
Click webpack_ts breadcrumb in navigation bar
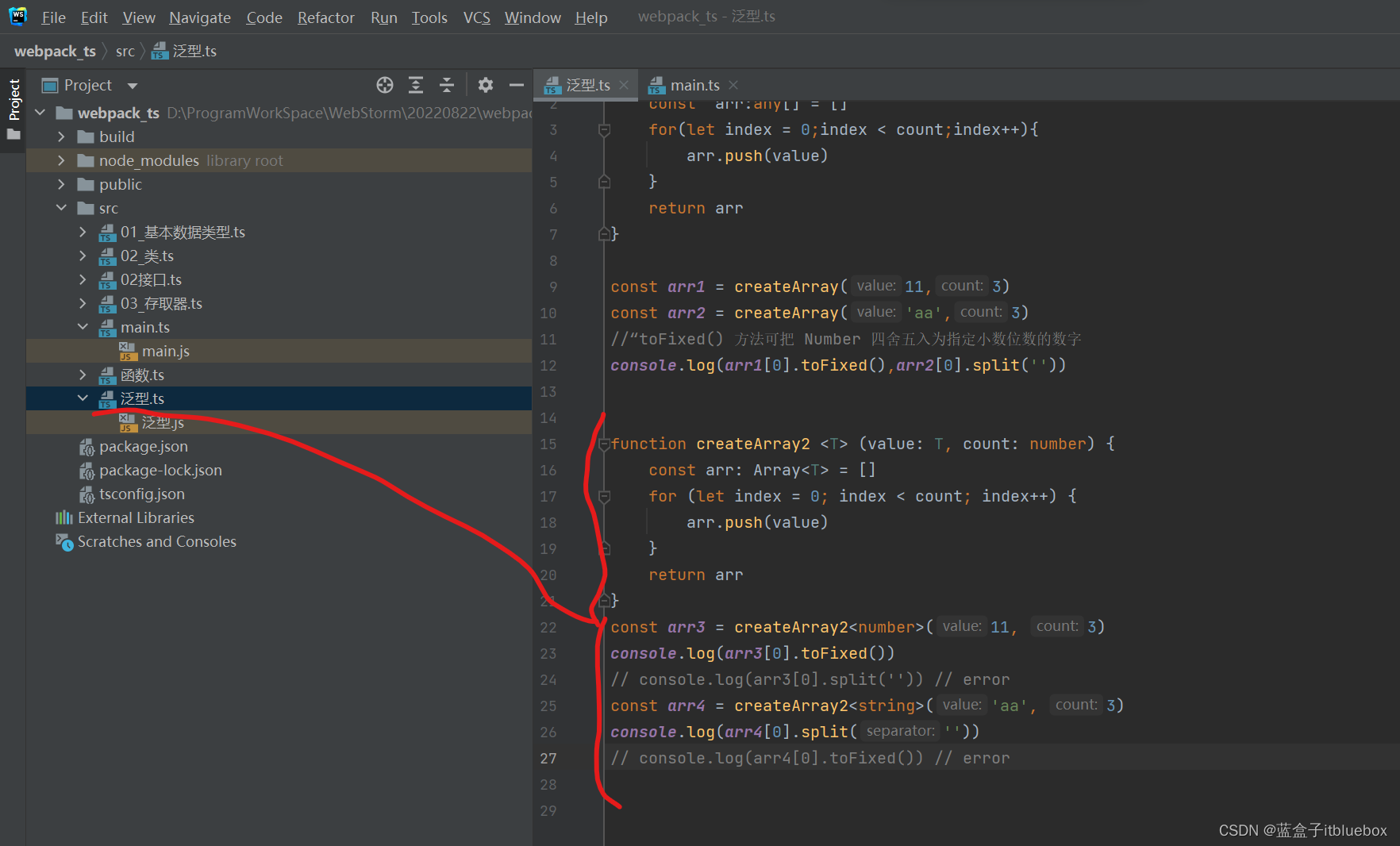pyautogui.click(x=55, y=51)
